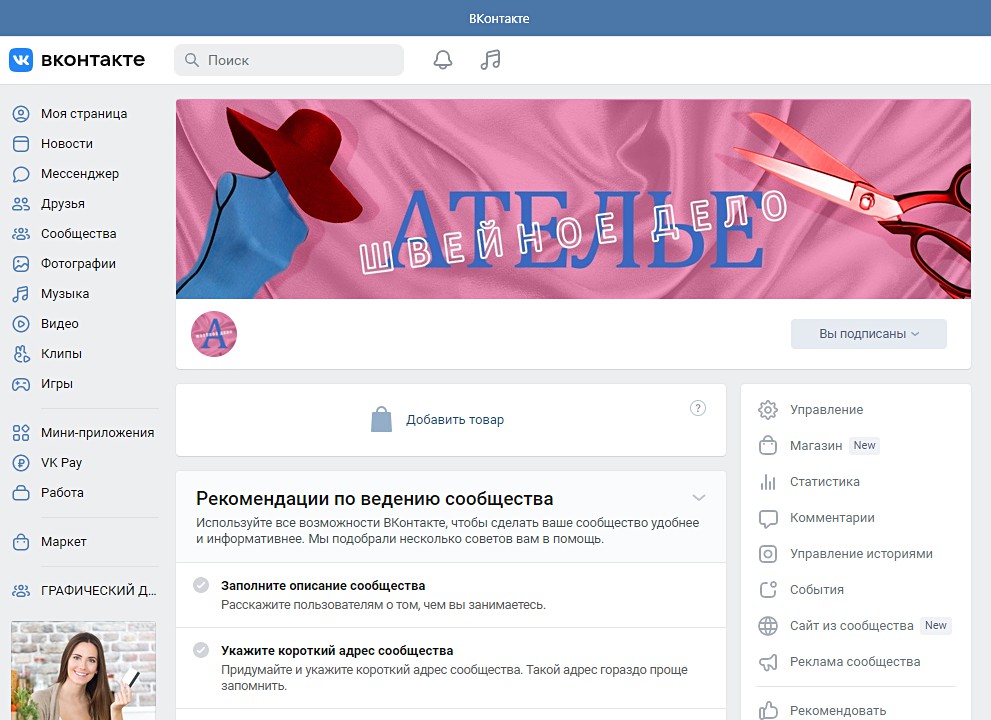Image resolution: width=991 pixels, height=720 pixels.
Task: Click the Комментарии speech bubble icon
Action: point(768,518)
